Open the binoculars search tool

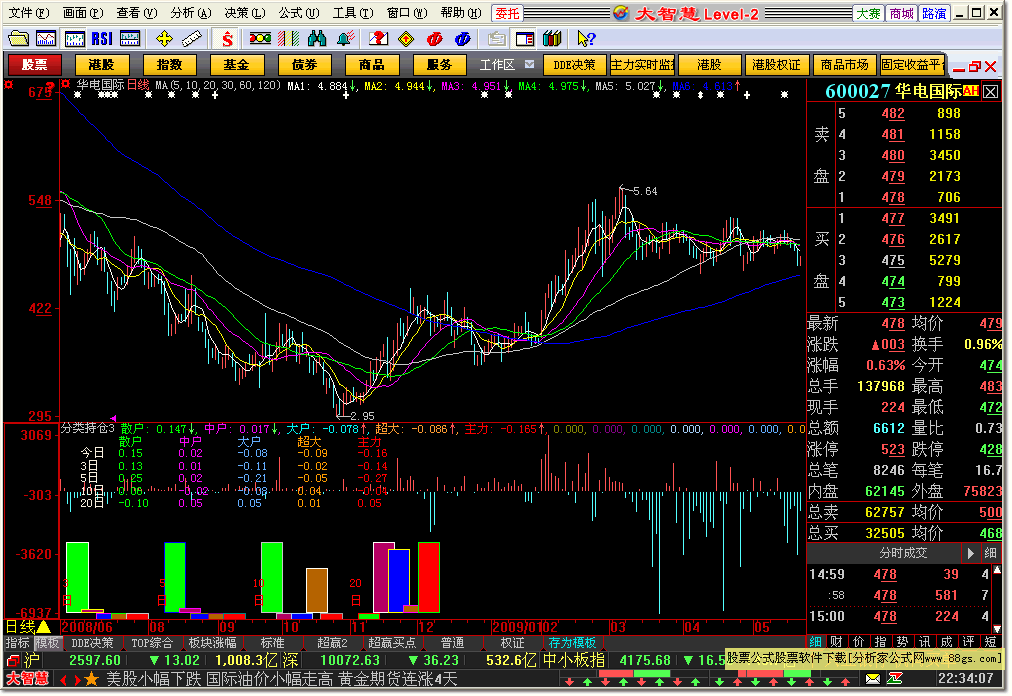[x=317, y=39]
